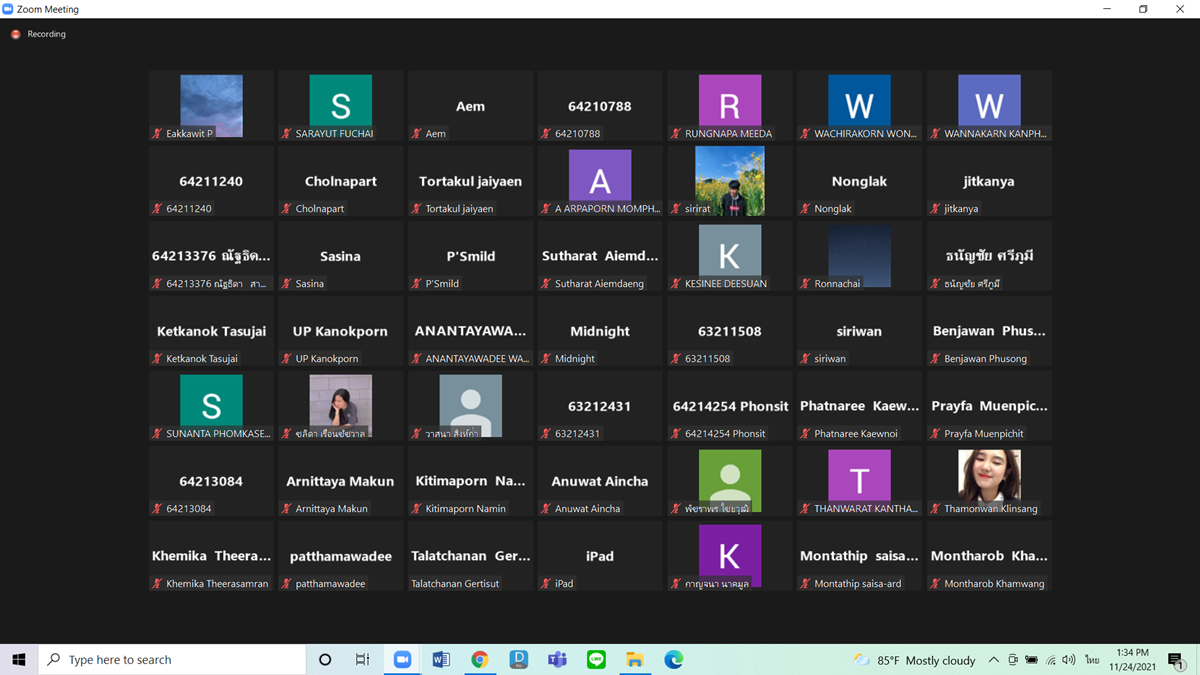1200x675 pixels.
Task: Launch Microsoft Edge from the taskbar
Action: click(x=674, y=660)
